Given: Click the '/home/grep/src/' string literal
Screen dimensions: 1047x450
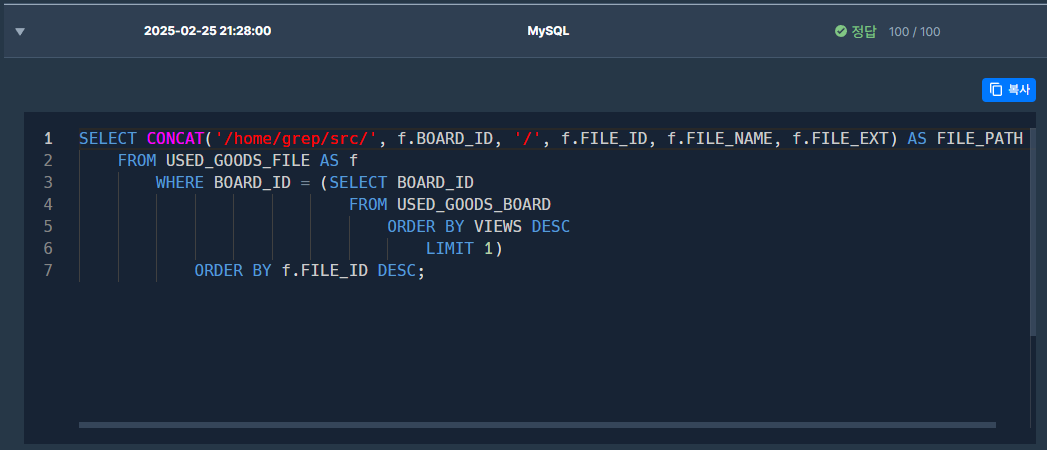Looking at the screenshot, I should pyautogui.click(x=295, y=138).
